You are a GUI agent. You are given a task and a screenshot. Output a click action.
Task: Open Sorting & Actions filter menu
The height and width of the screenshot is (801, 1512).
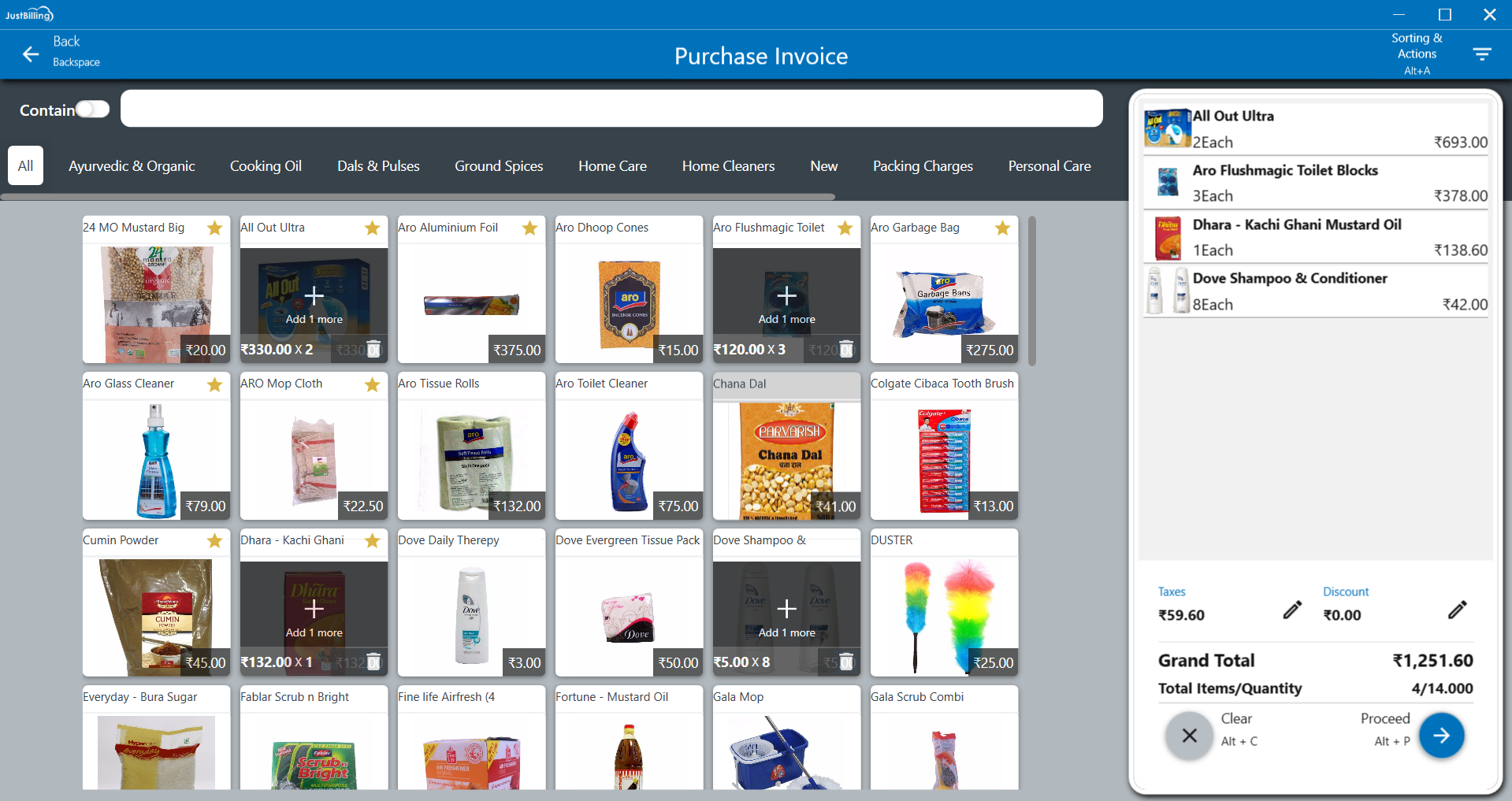pyautogui.click(x=1481, y=54)
